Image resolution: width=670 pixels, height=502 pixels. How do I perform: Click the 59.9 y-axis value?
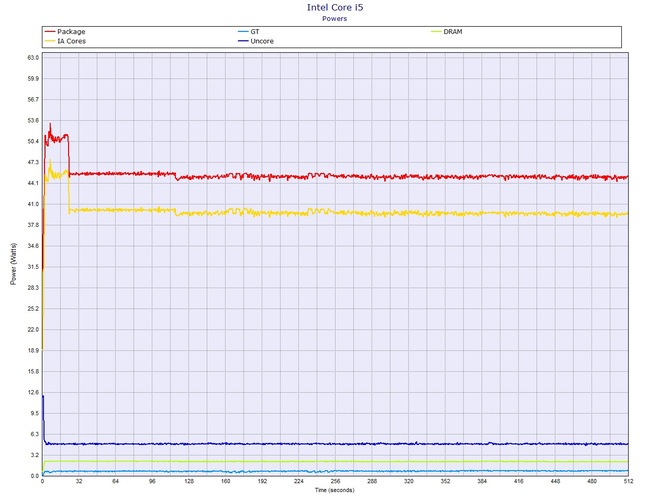point(33,79)
